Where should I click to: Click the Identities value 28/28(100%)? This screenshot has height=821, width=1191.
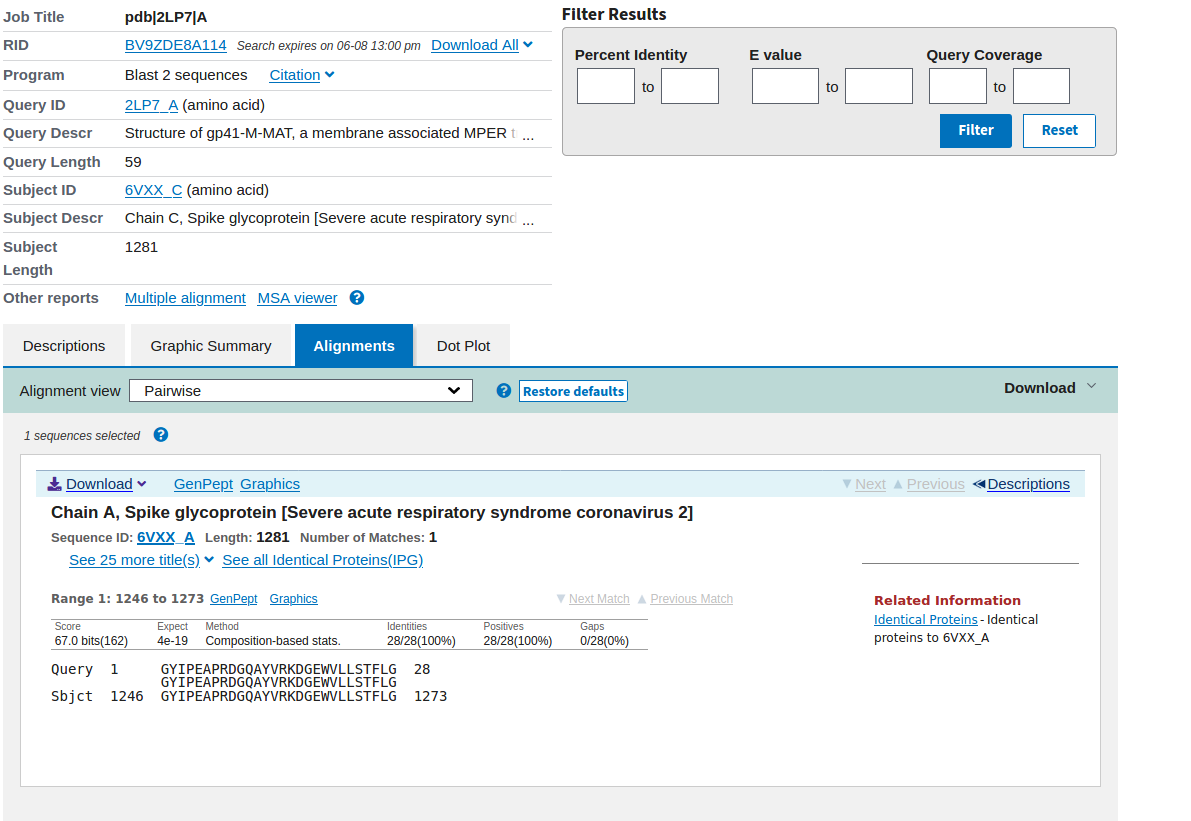point(421,641)
